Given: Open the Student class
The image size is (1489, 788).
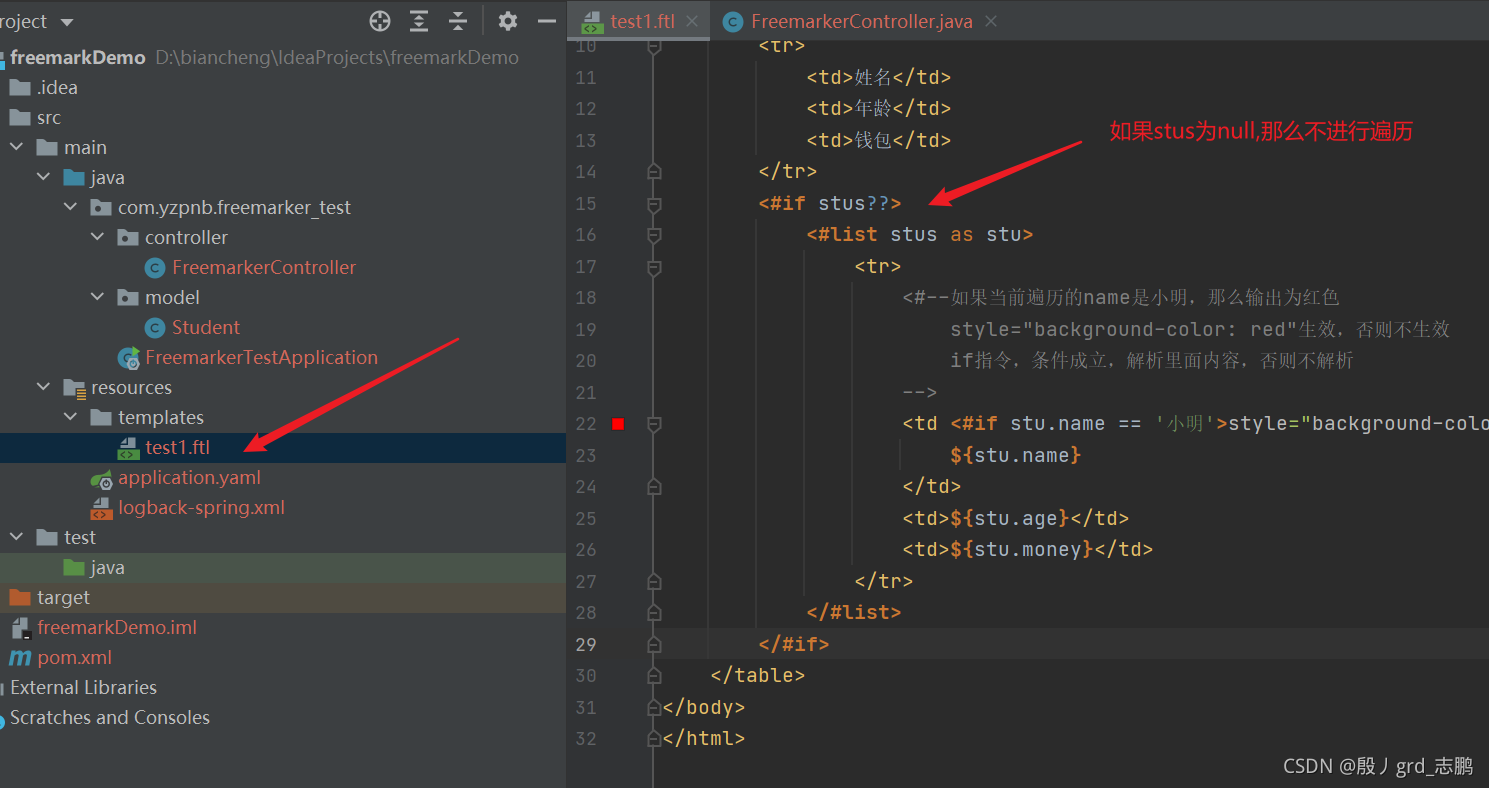Looking at the screenshot, I should coord(206,327).
